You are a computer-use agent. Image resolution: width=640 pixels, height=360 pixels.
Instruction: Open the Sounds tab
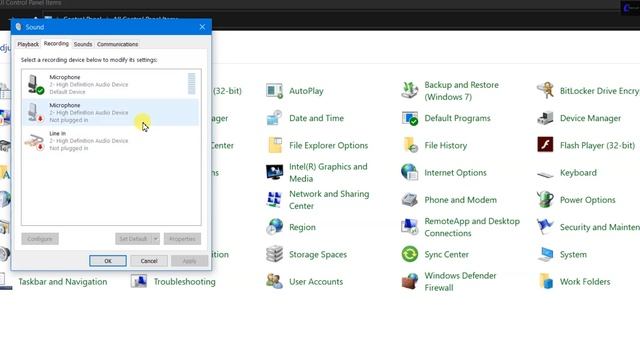pyautogui.click(x=83, y=44)
